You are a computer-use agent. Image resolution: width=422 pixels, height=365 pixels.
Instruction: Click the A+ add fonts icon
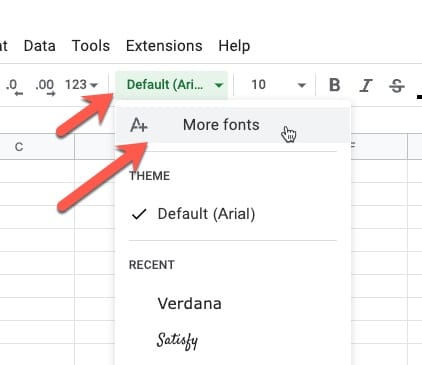click(138, 125)
